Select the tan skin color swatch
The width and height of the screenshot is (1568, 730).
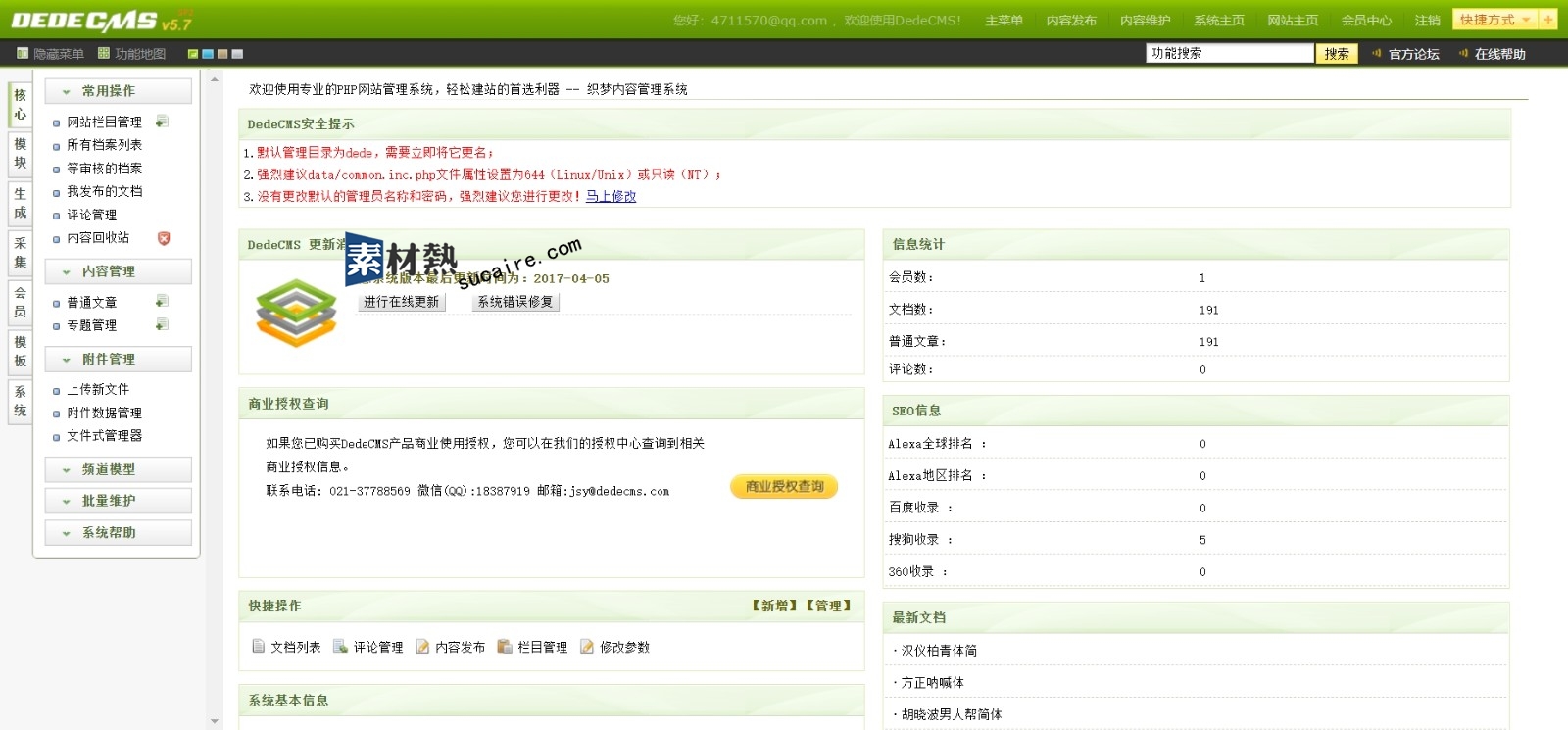(x=222, y=54)
